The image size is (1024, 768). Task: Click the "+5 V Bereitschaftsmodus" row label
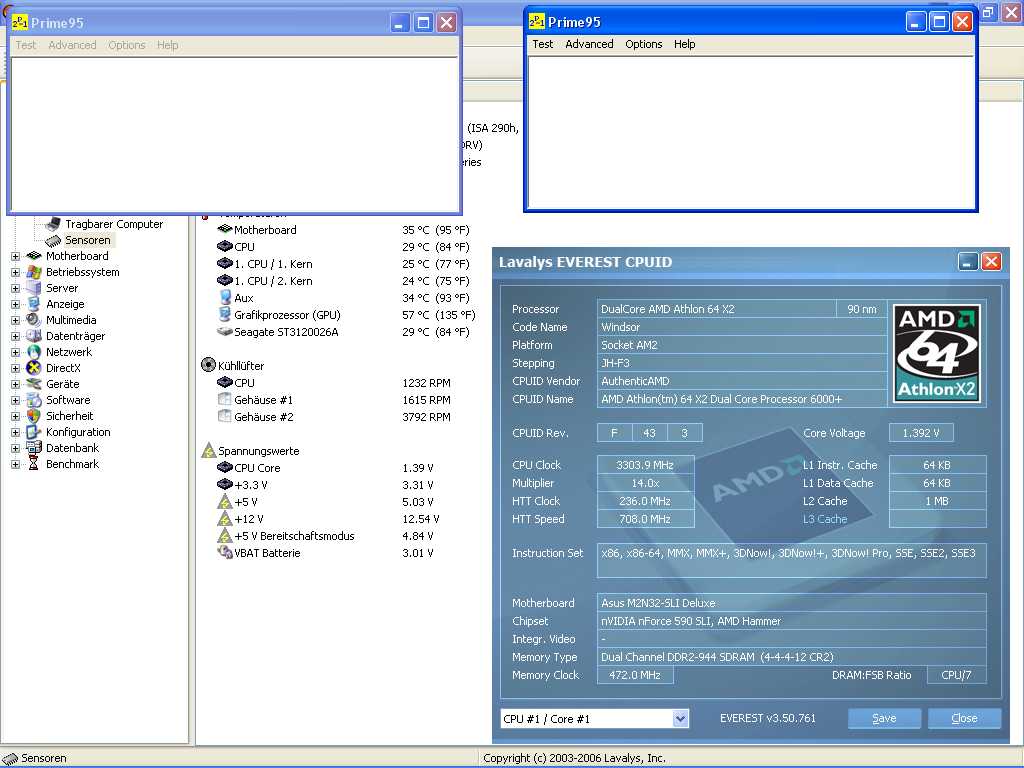click(x=295, y=536)
